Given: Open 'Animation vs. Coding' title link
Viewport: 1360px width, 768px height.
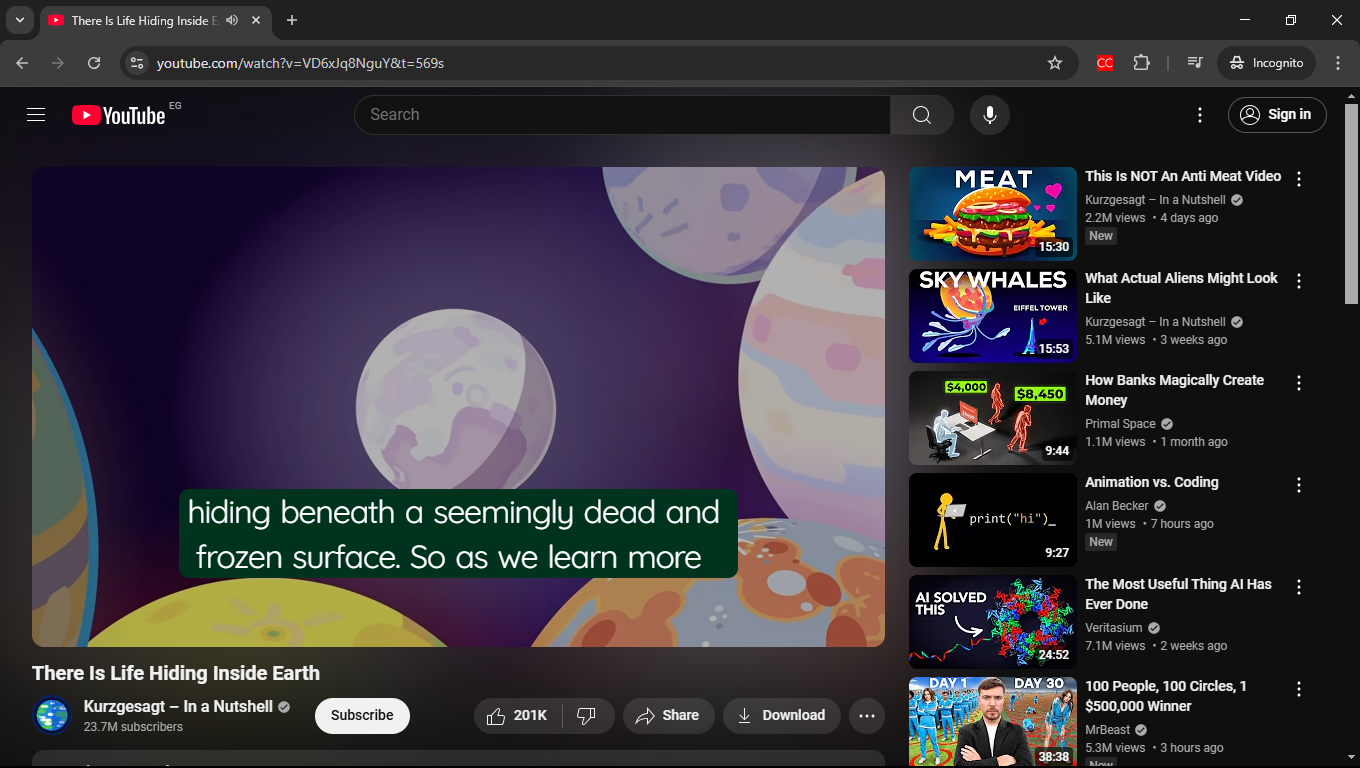Looking at the screenshot, I should pos(1152,482).
